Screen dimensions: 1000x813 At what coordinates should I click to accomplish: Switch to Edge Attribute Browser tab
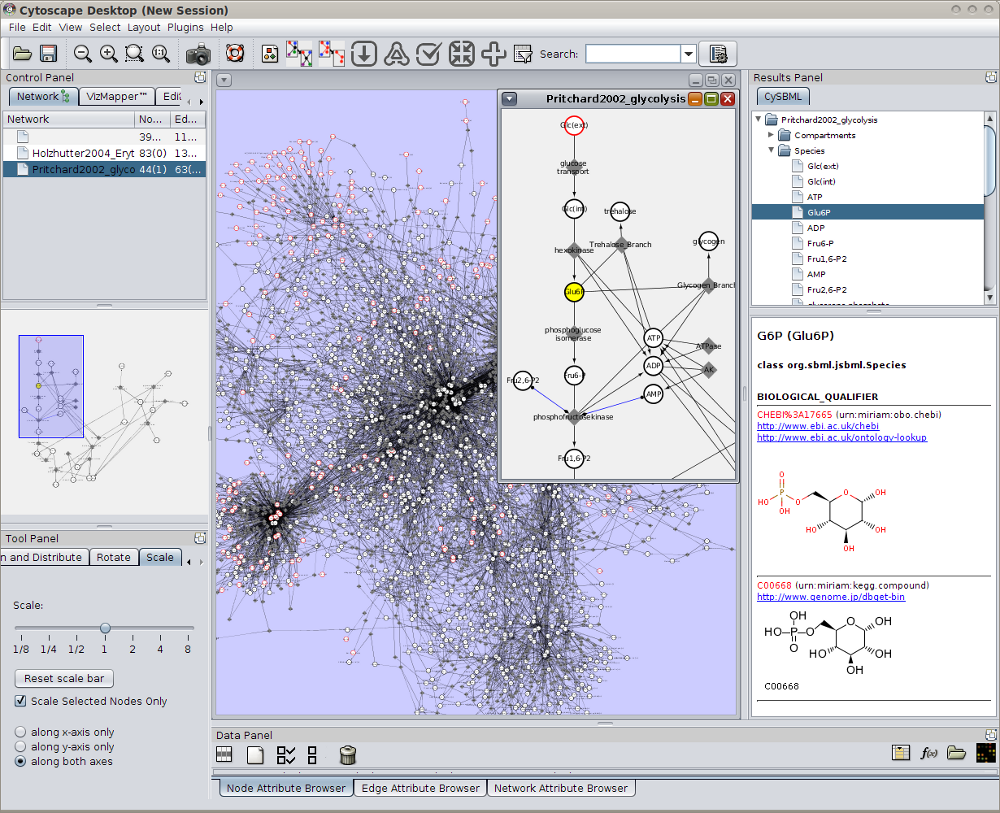click(420, 788)
